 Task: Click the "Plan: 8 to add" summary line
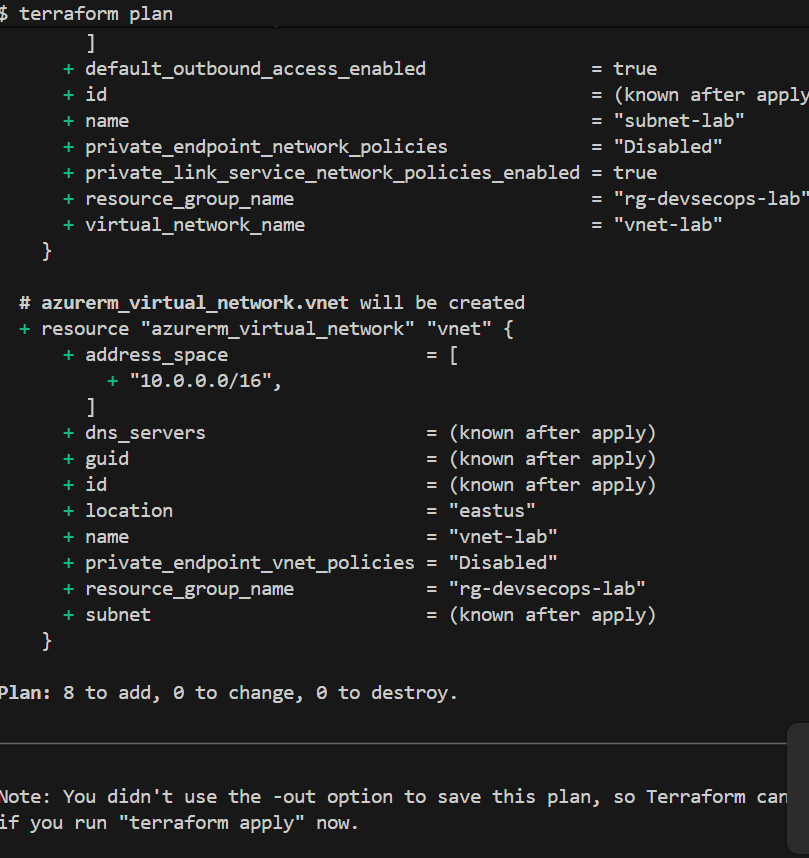click(x=228, y=693)
